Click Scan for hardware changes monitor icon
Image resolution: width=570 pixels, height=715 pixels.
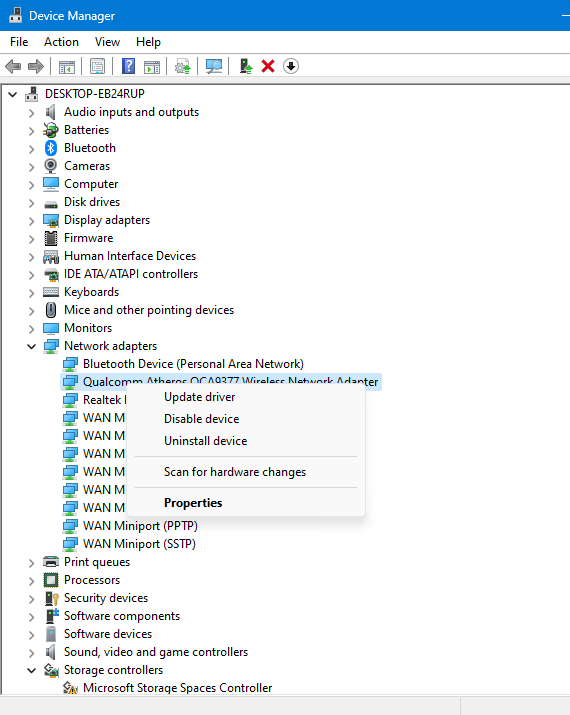214,67
